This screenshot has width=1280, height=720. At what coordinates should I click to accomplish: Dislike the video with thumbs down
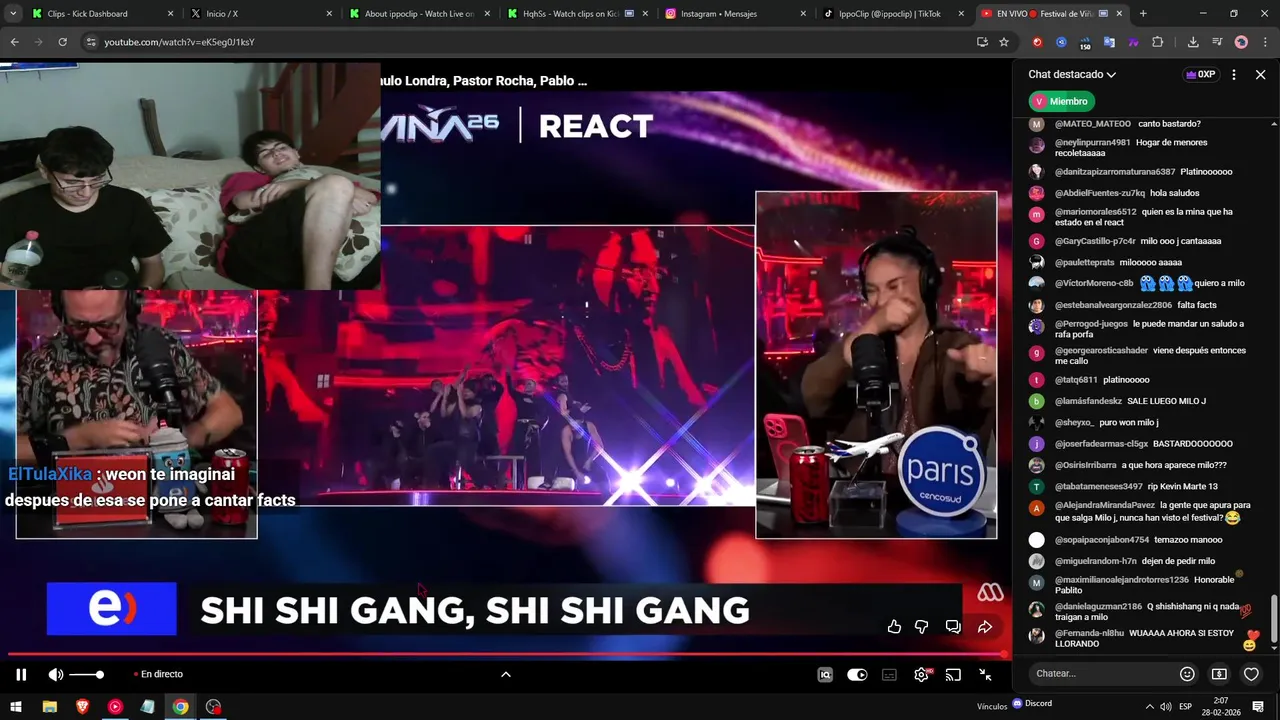922,627
